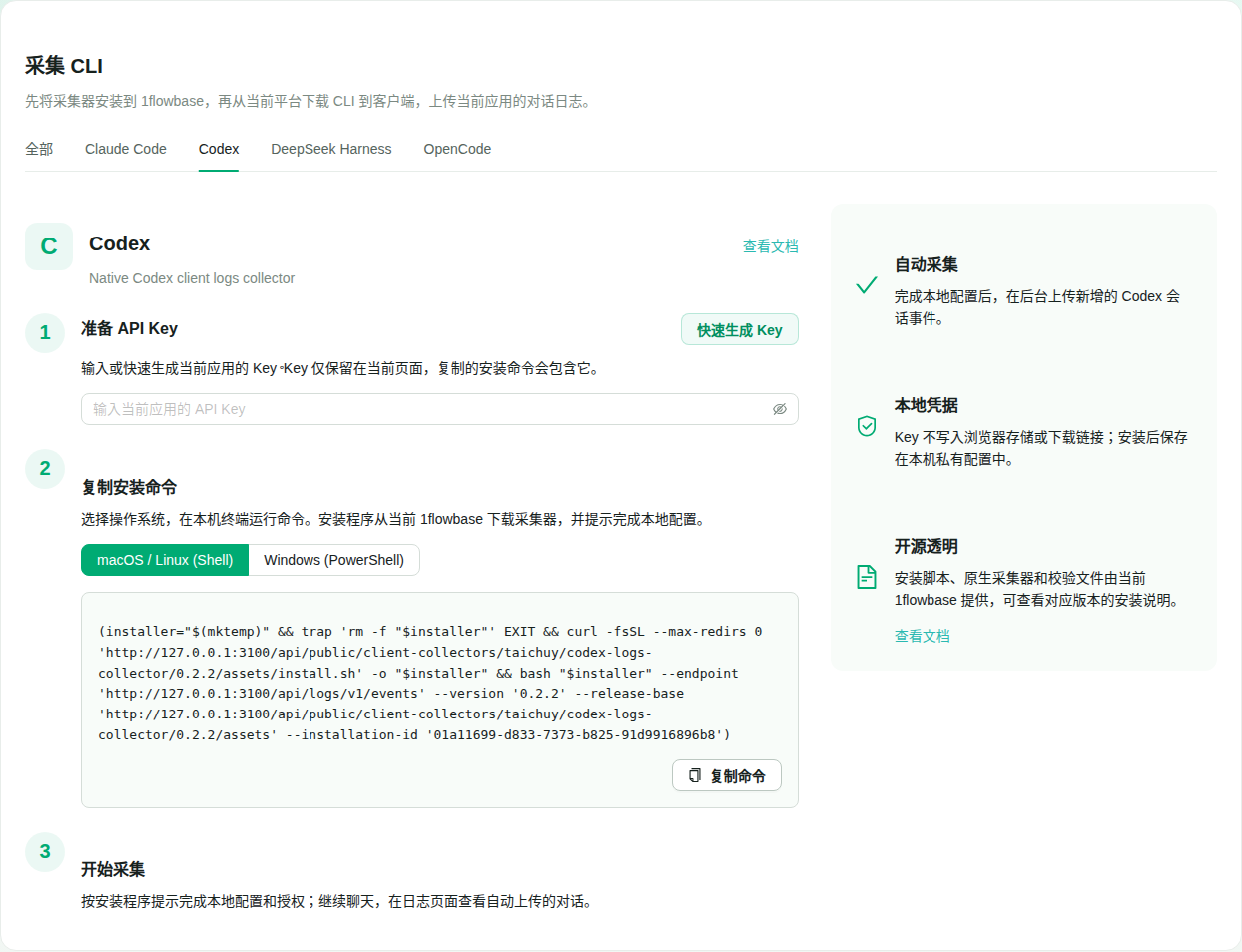Focus the API Key input field

[x=439, y=409]
